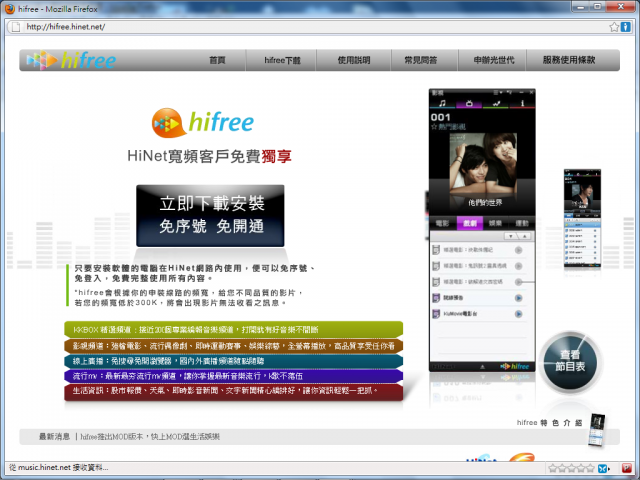Screen dimensions: 640x480
Task: Go to the 首頁 menu item
Action: point(217,60)
